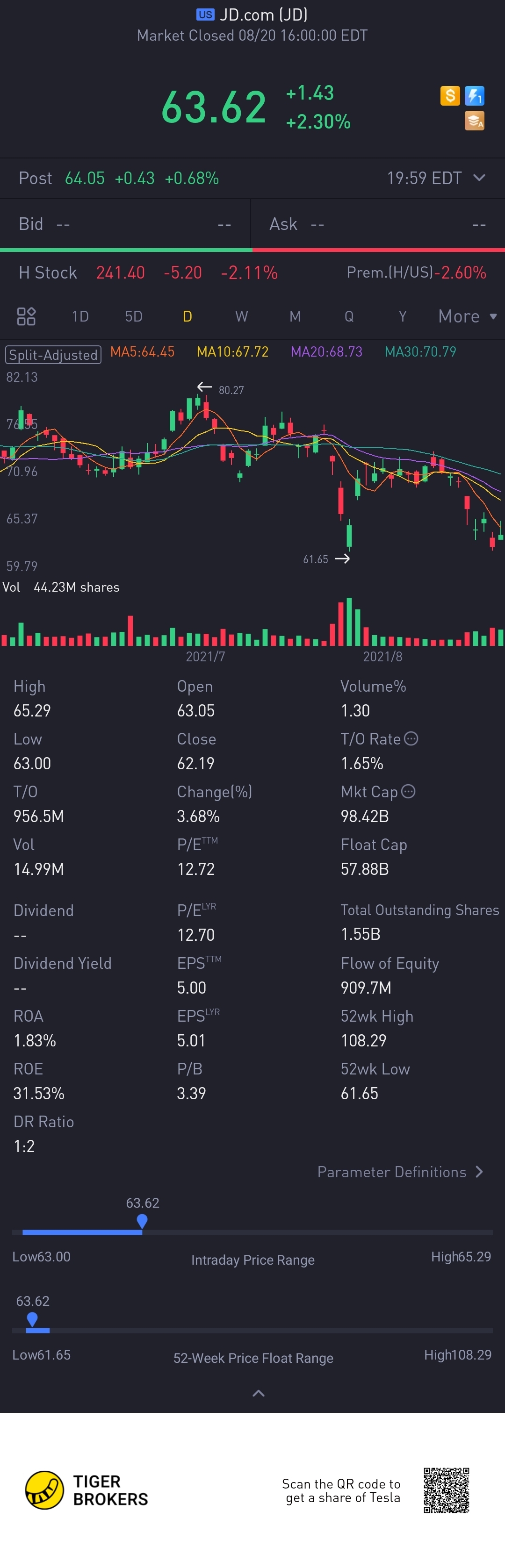The height and width of the screenshot is (1568, 505).
Task: Tap the US market flag badge
Action: [205, 14]
